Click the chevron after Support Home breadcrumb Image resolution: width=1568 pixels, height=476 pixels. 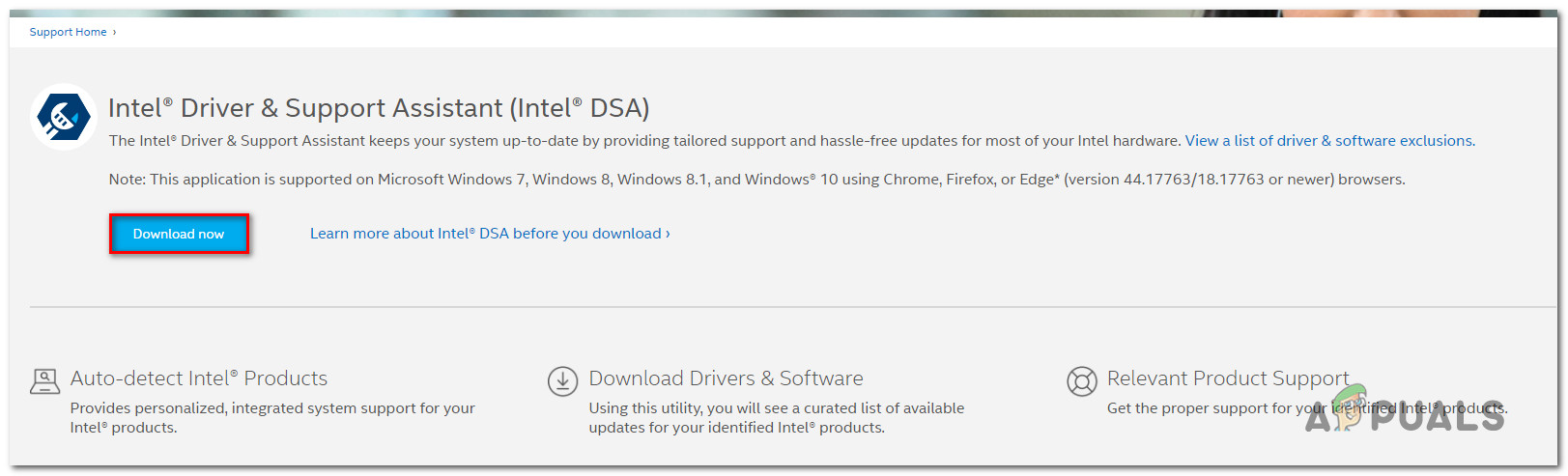click(115, 32)
